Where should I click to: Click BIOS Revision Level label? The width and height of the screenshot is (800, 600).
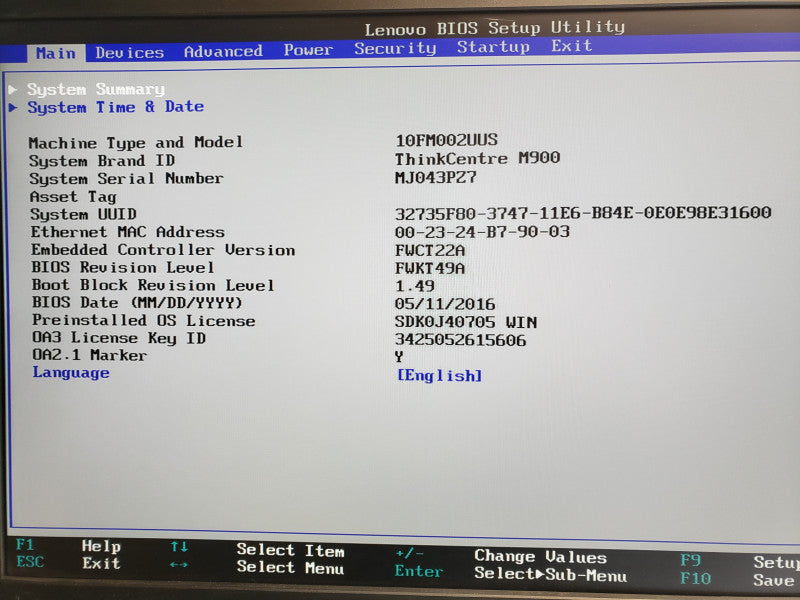123,267
